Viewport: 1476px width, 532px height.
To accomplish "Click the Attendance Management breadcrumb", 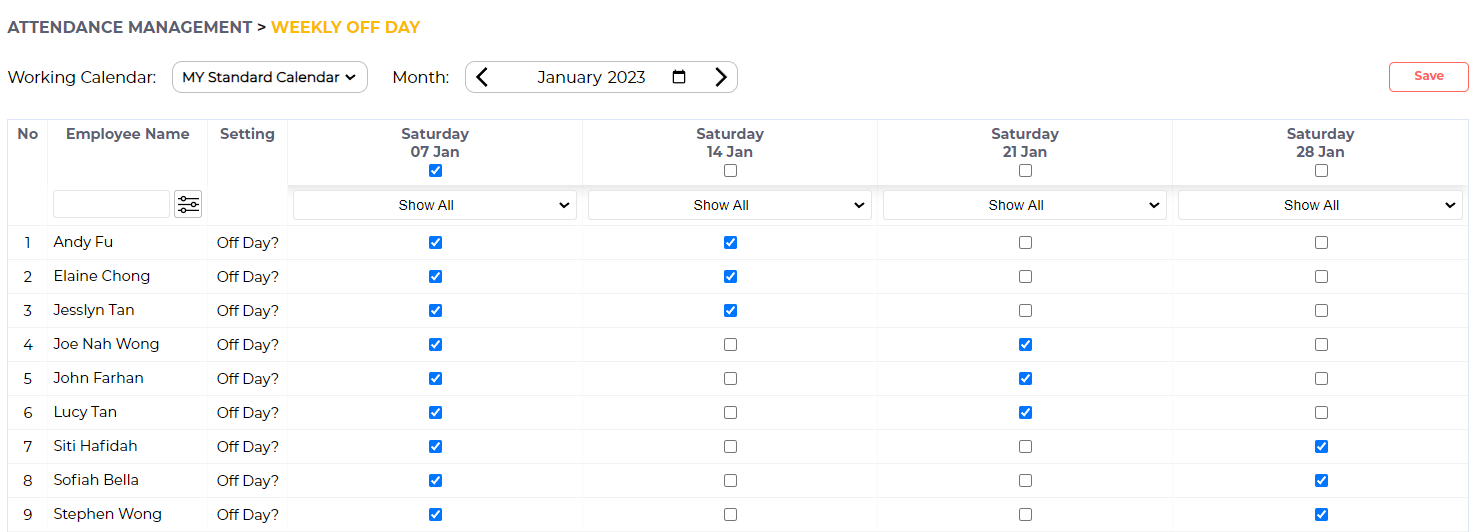I will tap(130, 27).
